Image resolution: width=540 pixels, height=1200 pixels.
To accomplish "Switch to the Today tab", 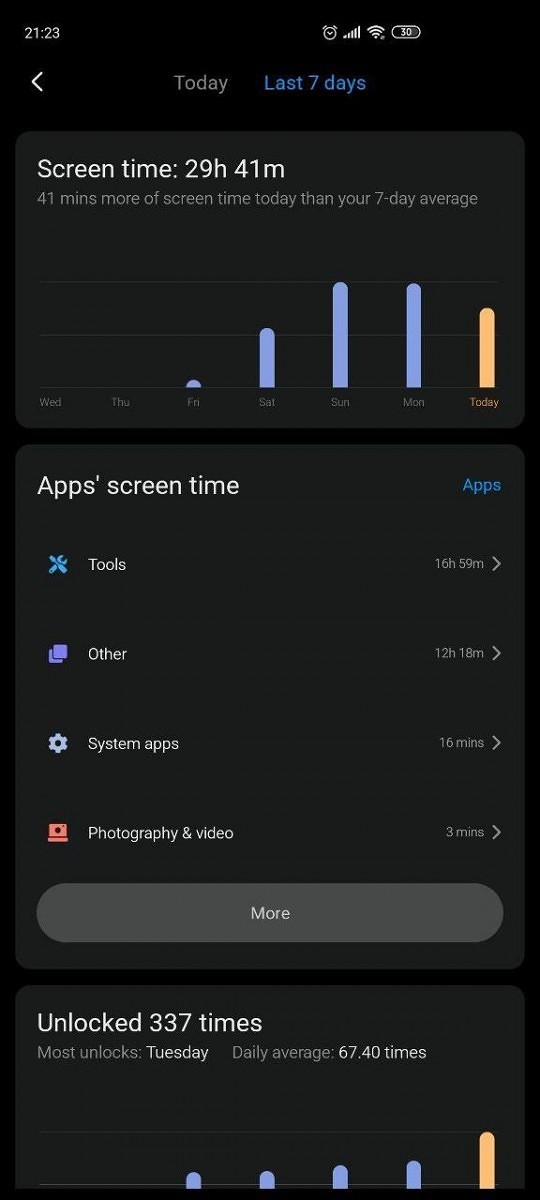I will click(201, 83).
